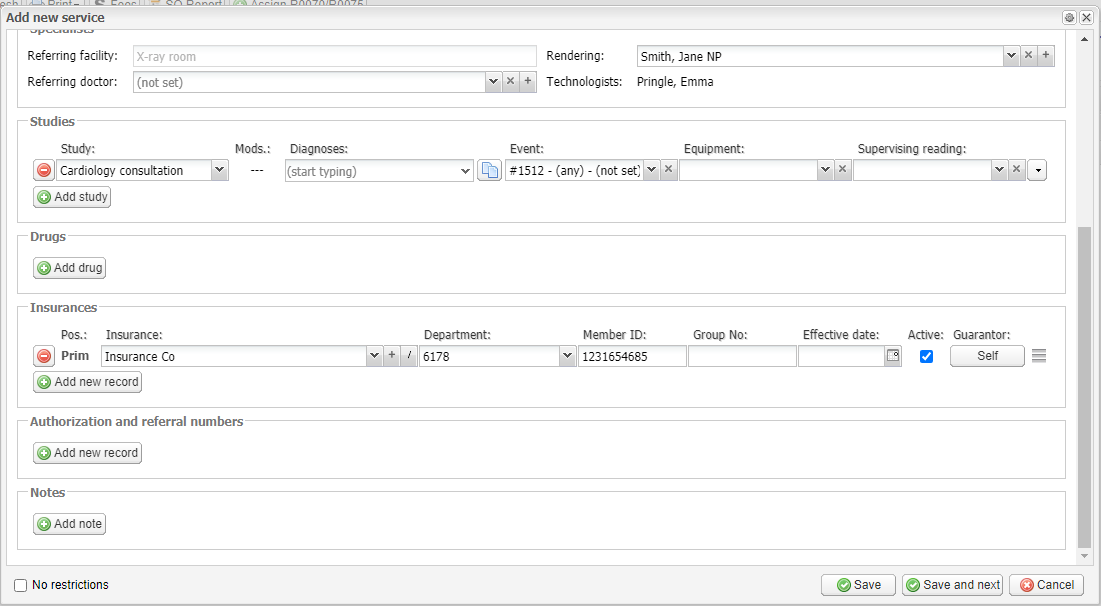
Task: Clear the Rendering specialist selection
Action: pos(1028,55)
